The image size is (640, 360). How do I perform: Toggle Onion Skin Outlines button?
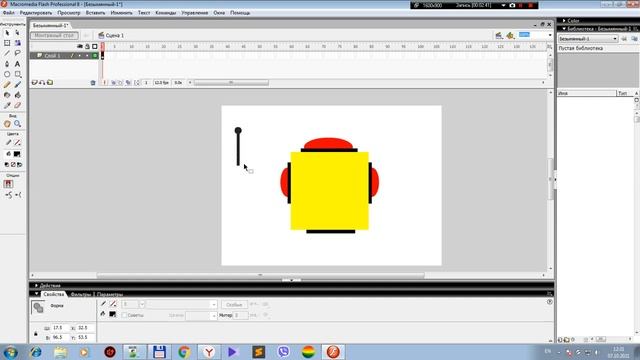[120, 82]
